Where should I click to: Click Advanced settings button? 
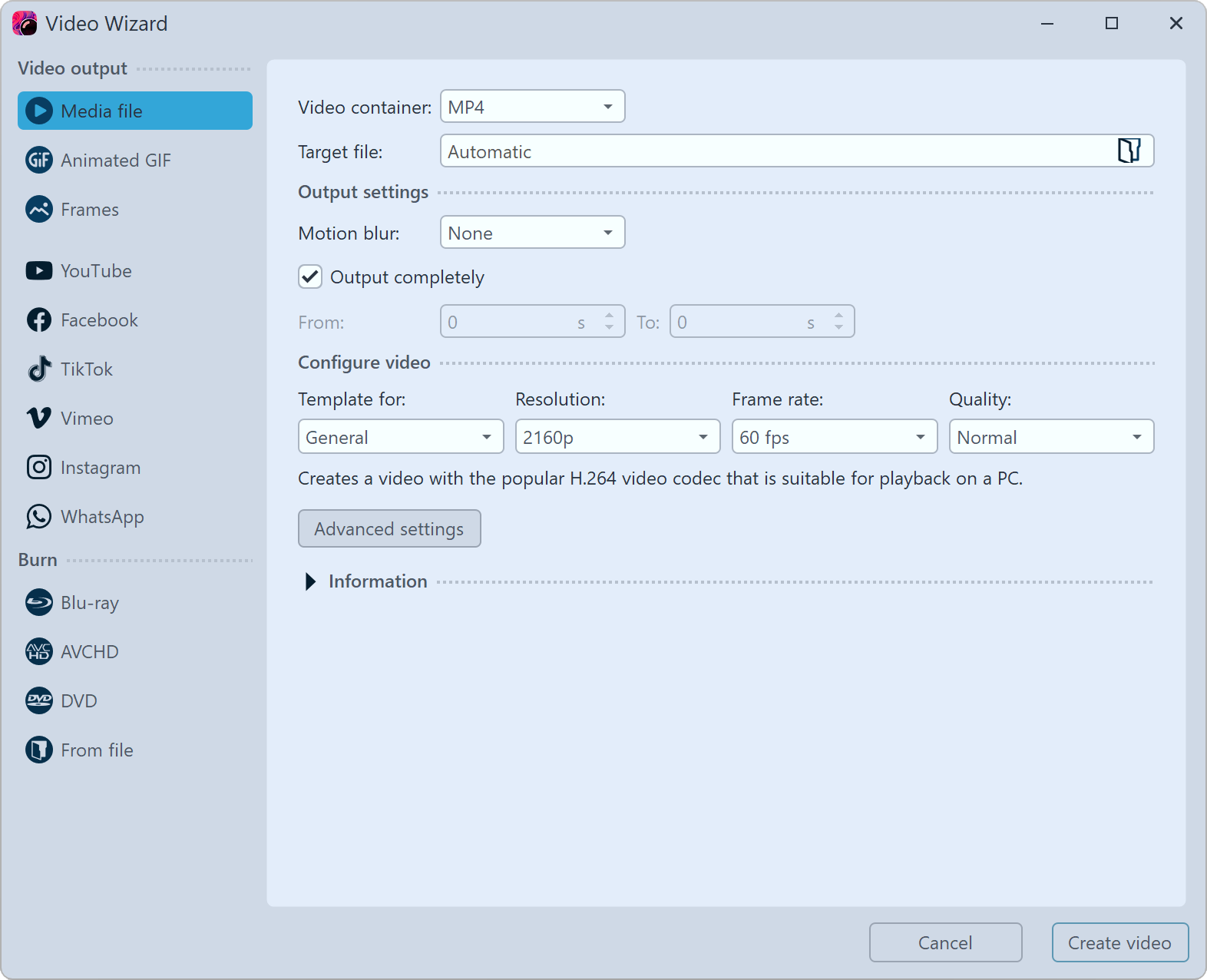[389, 529]
